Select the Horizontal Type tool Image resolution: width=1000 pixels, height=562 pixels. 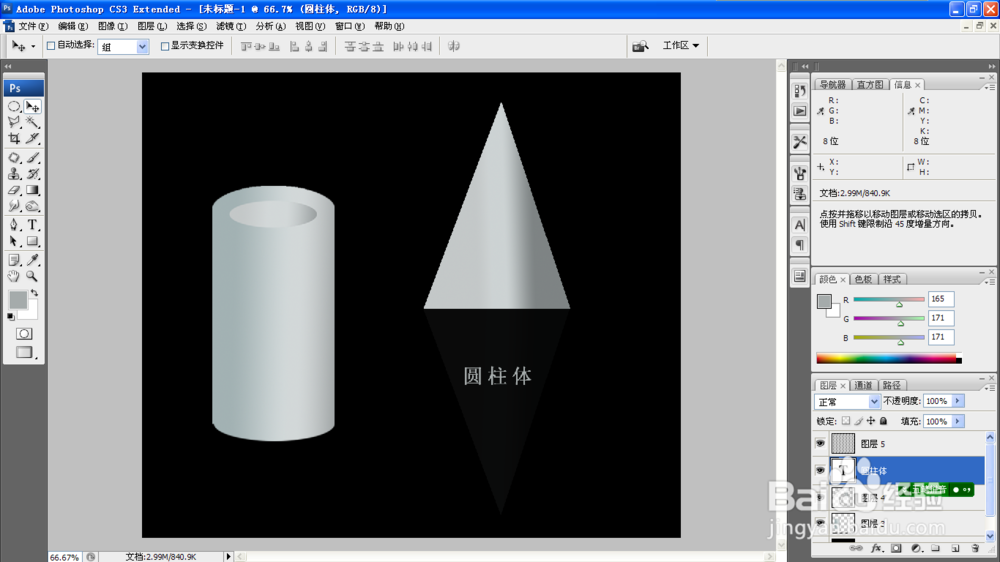point(33,225)
